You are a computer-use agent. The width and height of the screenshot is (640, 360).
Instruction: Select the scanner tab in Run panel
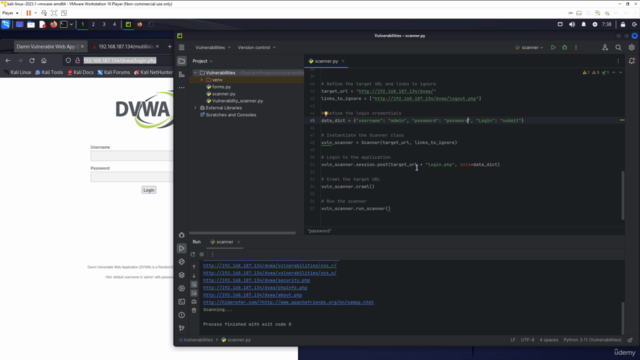tap(224, 242)
